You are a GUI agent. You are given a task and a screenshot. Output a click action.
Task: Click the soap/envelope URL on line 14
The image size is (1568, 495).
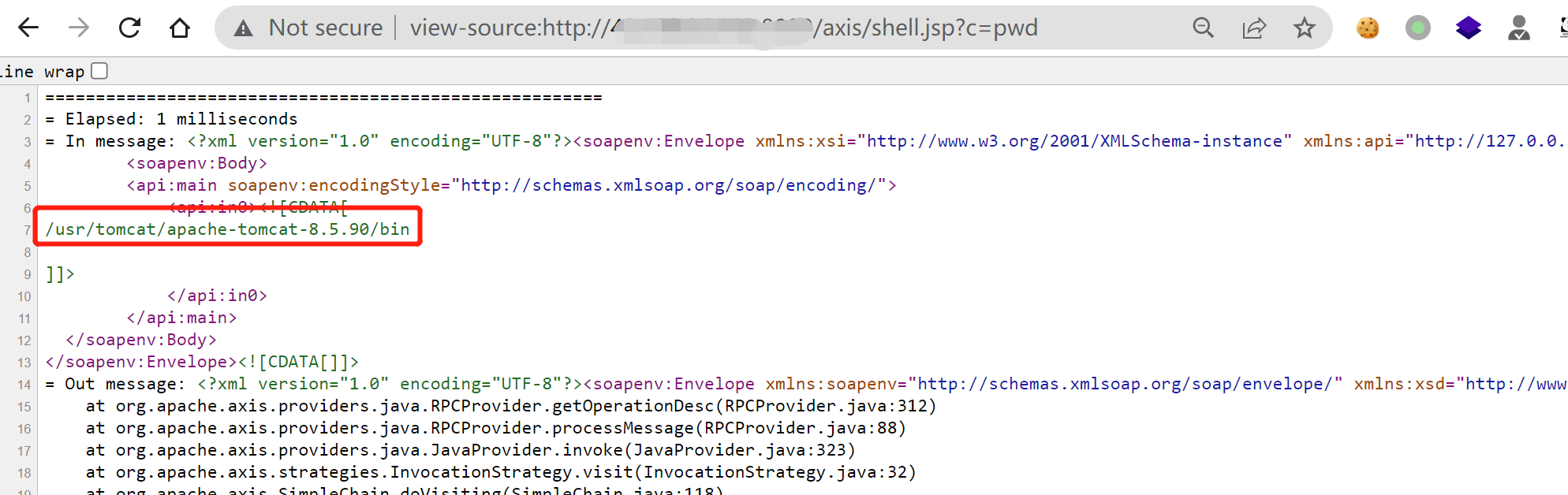[x=1125, y=384]
